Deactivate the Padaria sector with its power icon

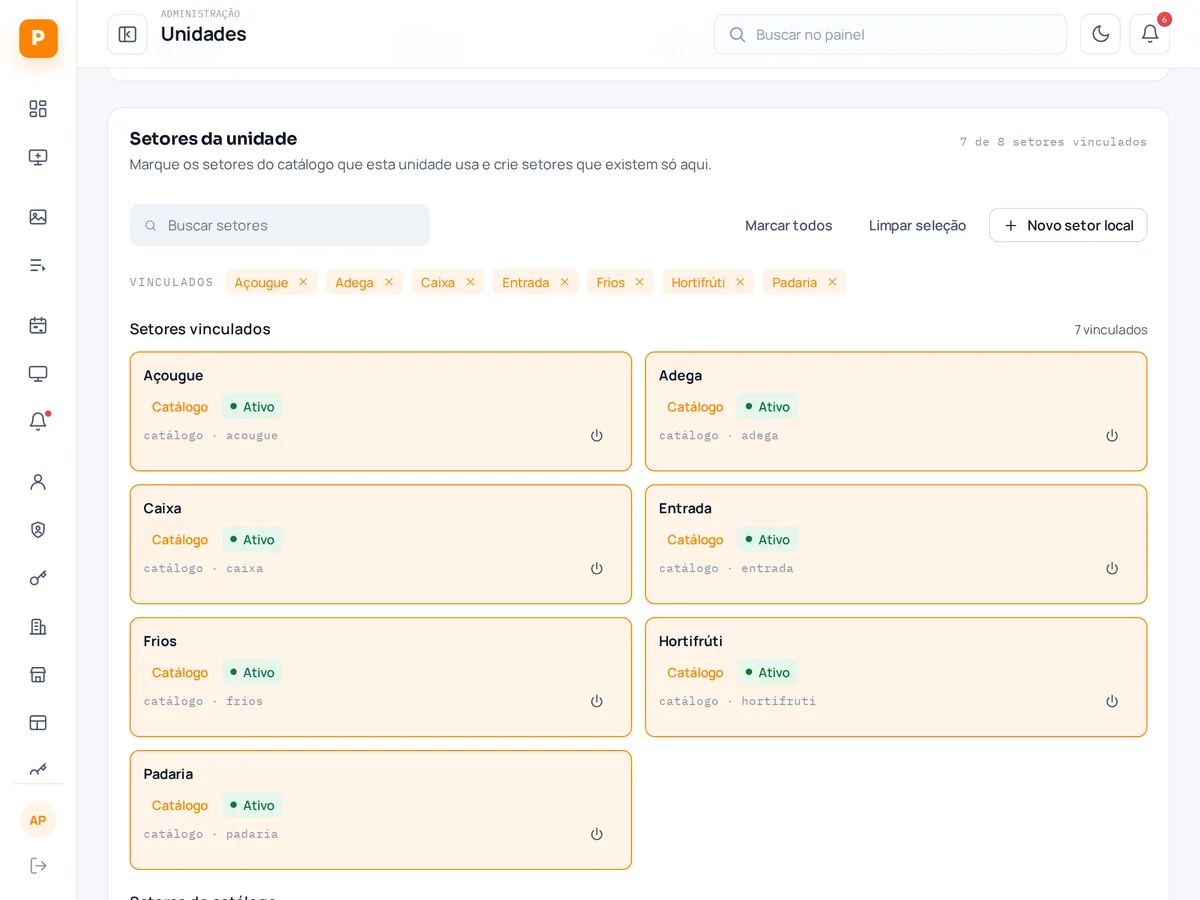(x=597, y=835)
